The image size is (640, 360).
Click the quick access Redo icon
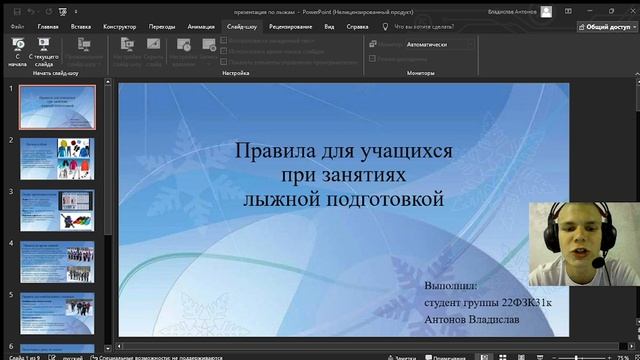49,12
